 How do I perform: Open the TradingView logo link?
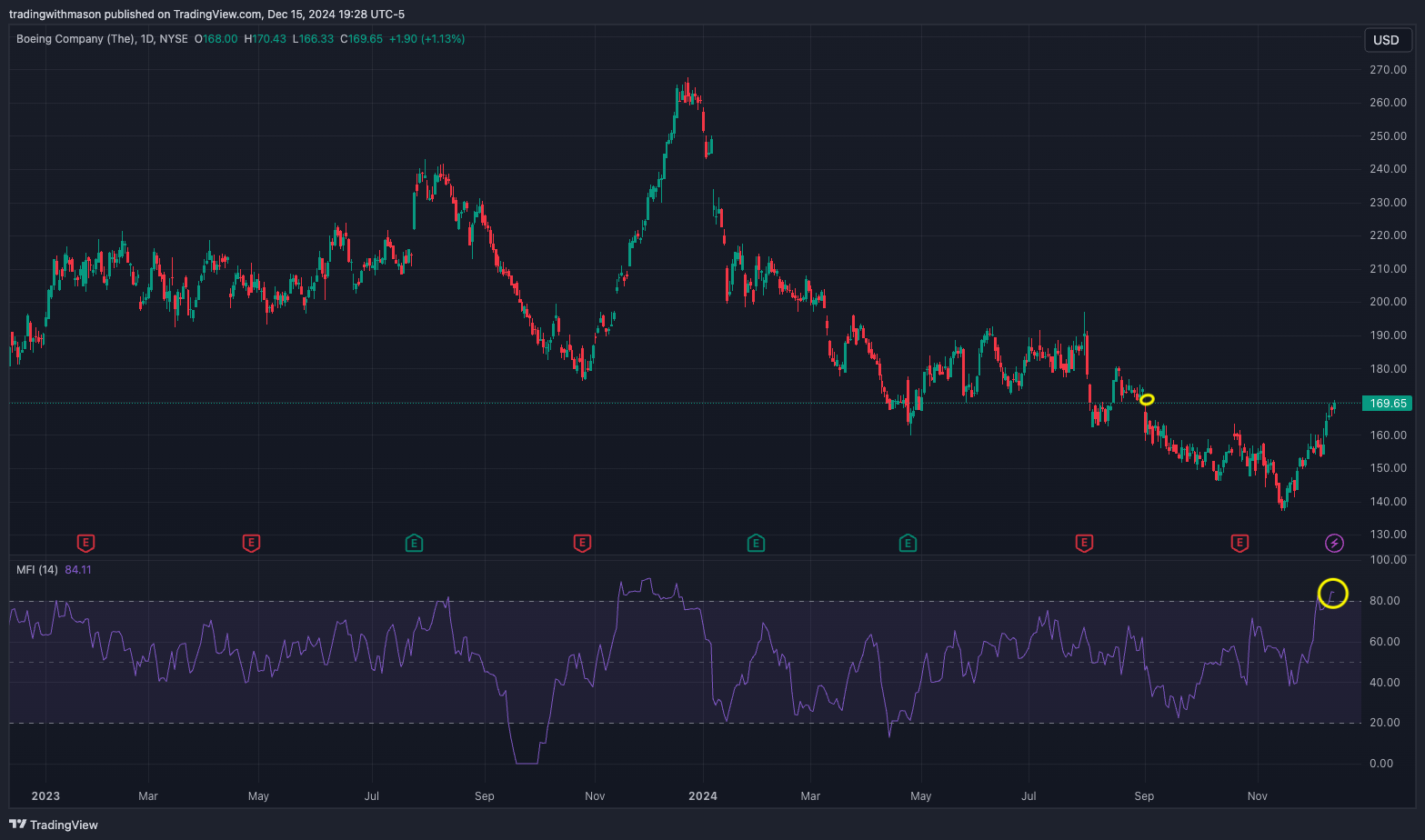coord(54,825)
